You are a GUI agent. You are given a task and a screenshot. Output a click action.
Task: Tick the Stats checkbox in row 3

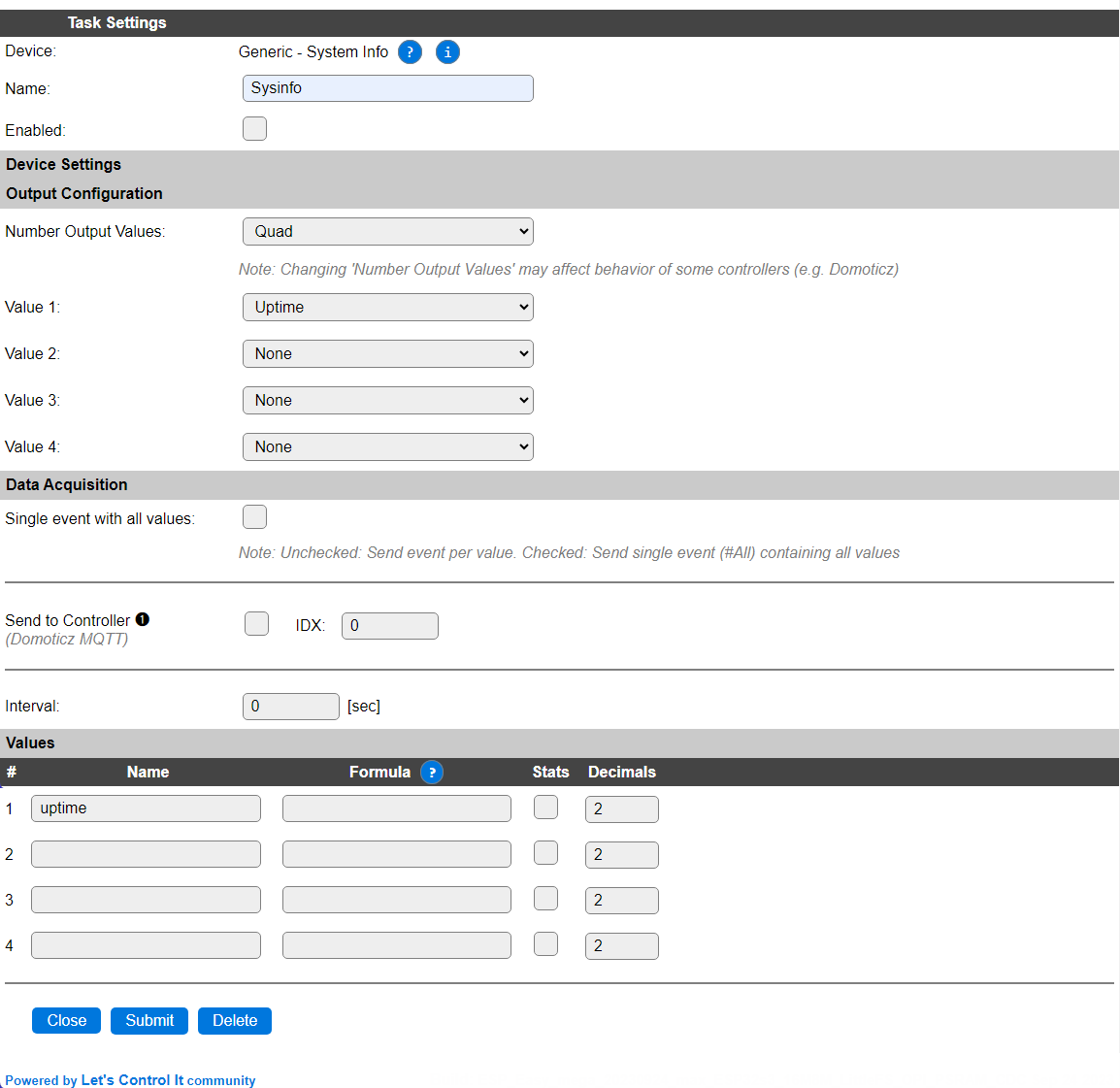click(x=545, y=899)
